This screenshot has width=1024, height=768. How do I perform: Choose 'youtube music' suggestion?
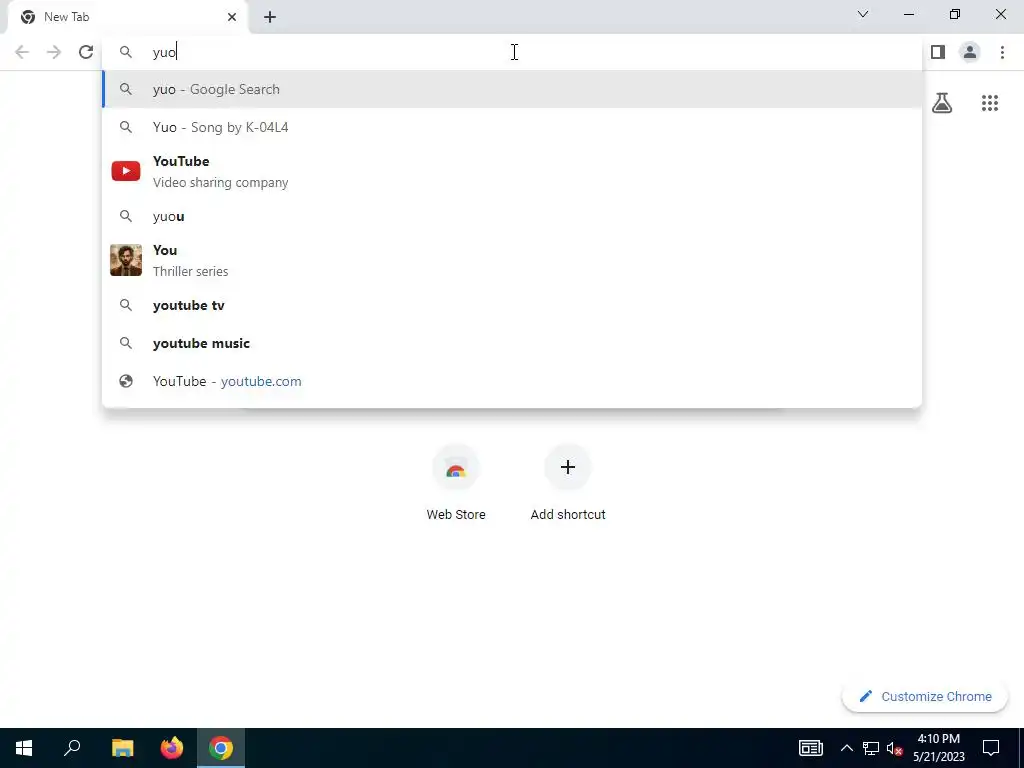(x=512, y=343)
